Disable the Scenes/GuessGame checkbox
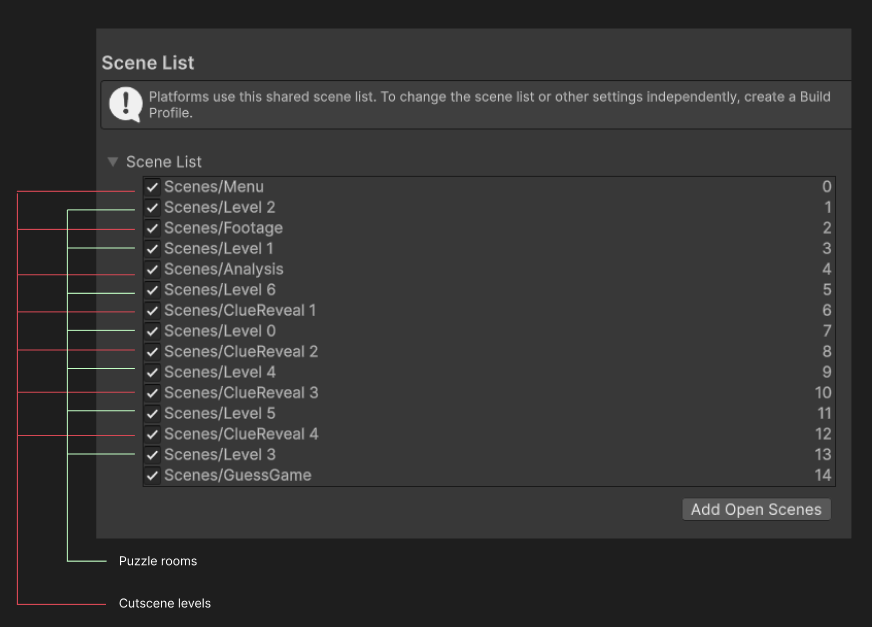Image resolution: width=872 pixels, height=627 pixels. click(152, 475)
